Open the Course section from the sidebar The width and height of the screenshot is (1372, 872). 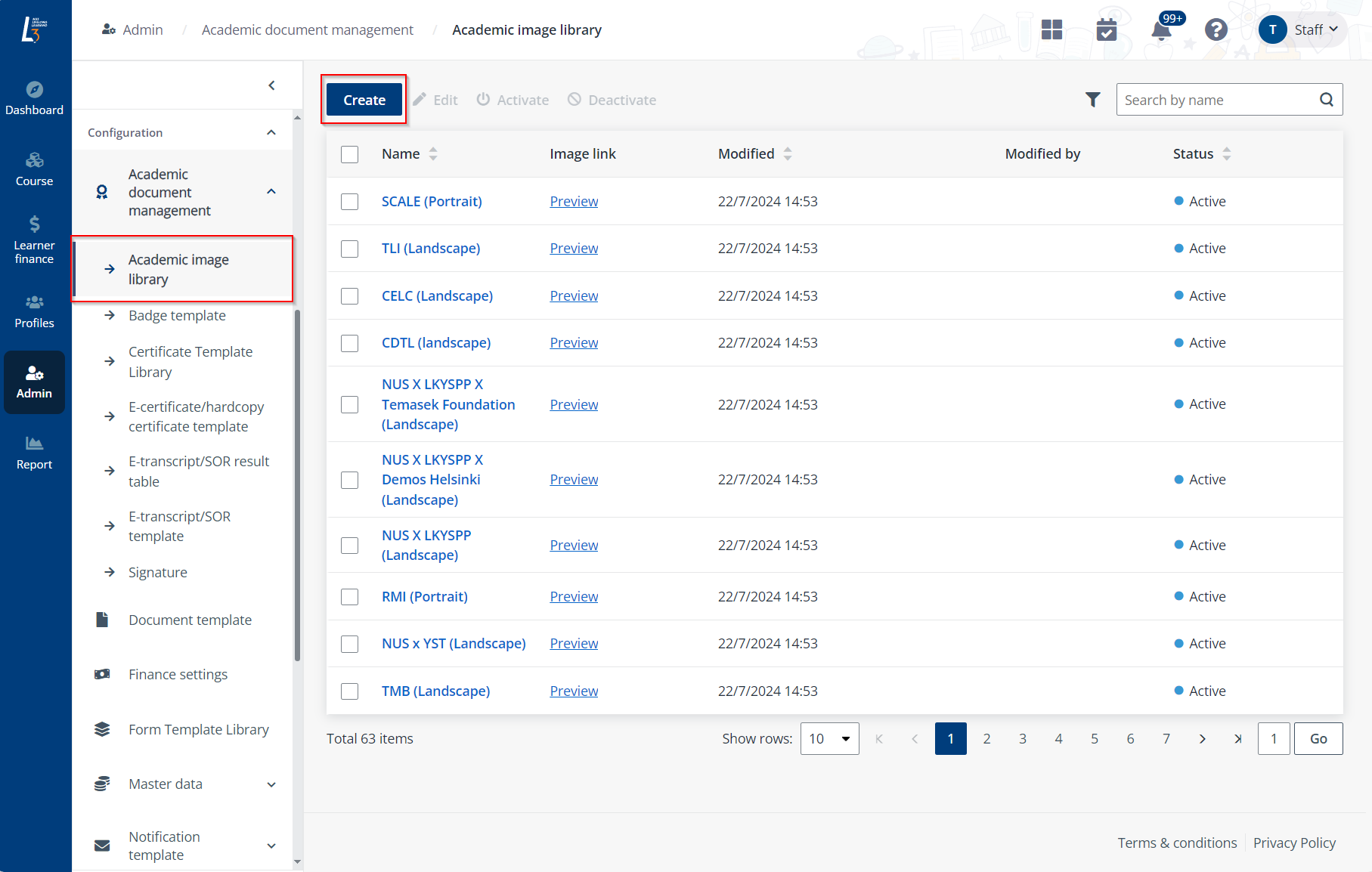tap(35, 168)
